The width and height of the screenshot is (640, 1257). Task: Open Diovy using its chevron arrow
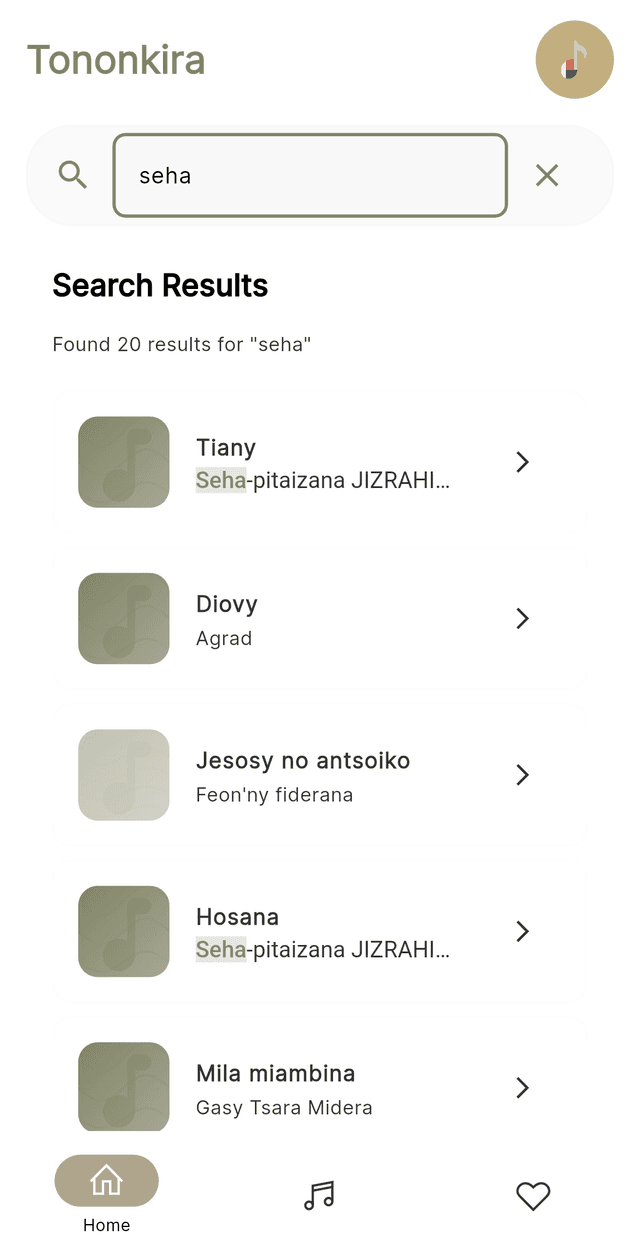pyautogui.click(x=522, y=619)
